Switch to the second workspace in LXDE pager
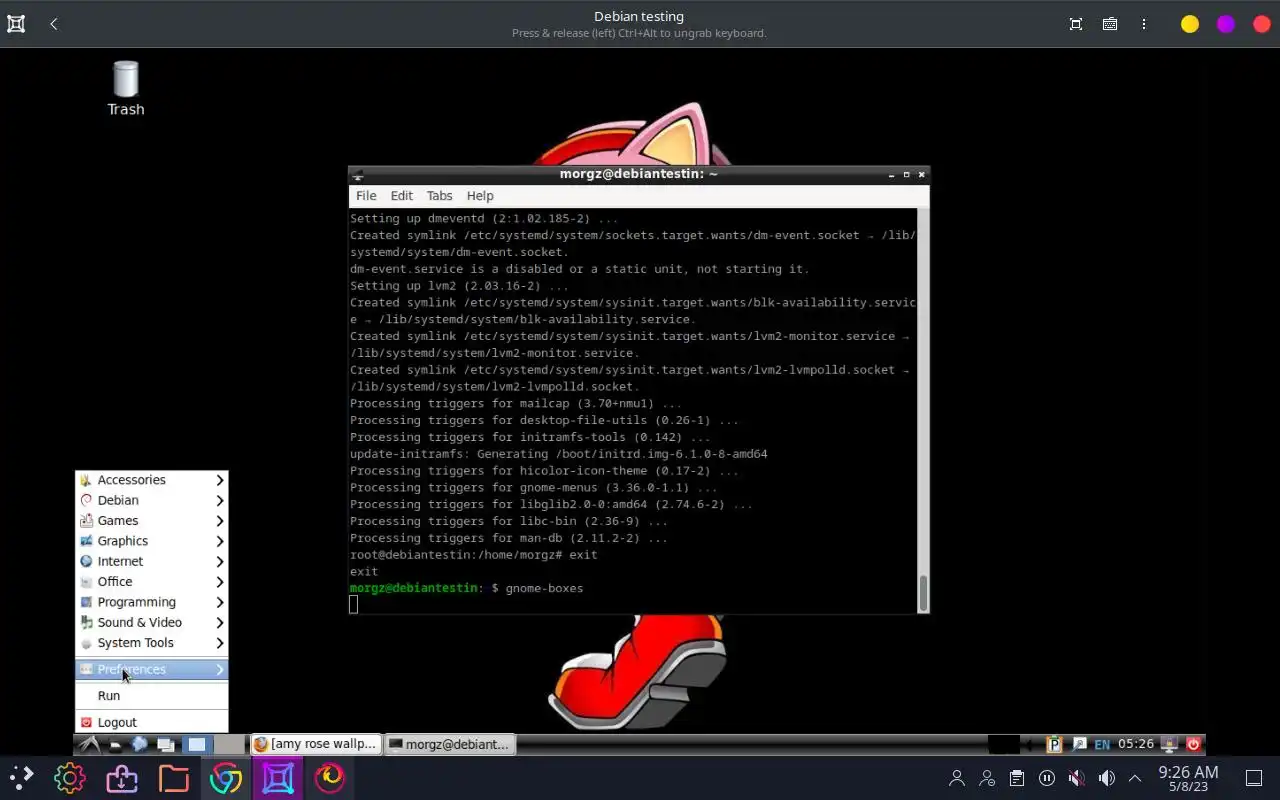1280x800 pixels. 229,744
